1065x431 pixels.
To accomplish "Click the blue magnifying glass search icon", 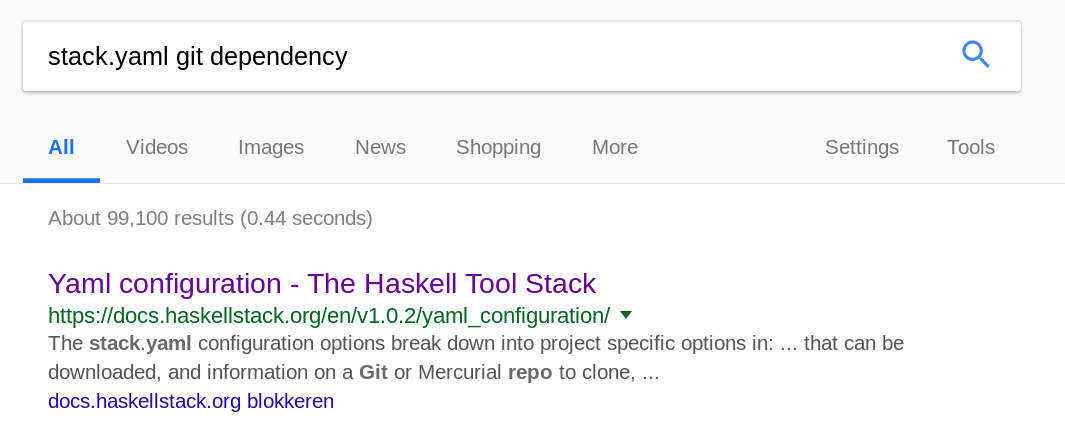I will (975, 54).
